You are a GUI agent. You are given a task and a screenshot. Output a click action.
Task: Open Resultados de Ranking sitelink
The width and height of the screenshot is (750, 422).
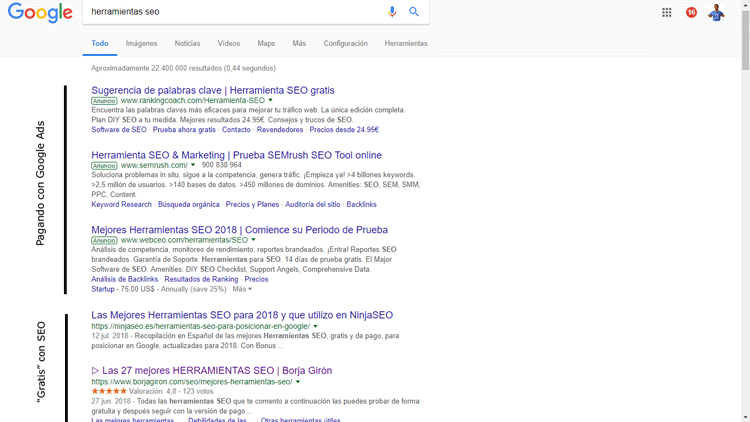coord(201,279)
